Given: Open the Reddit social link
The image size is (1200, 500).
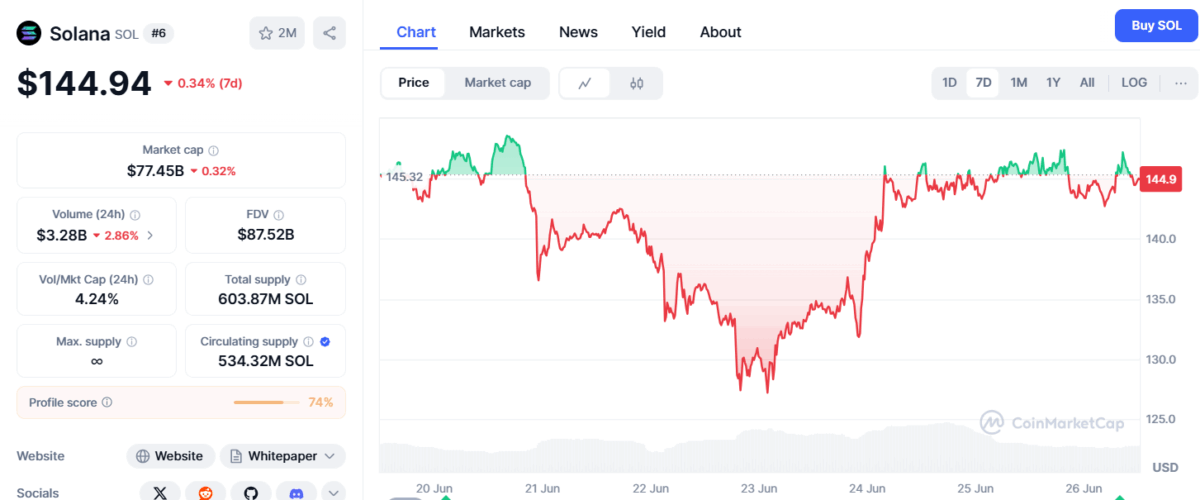Looking at the screenshot, I should 206,492.
